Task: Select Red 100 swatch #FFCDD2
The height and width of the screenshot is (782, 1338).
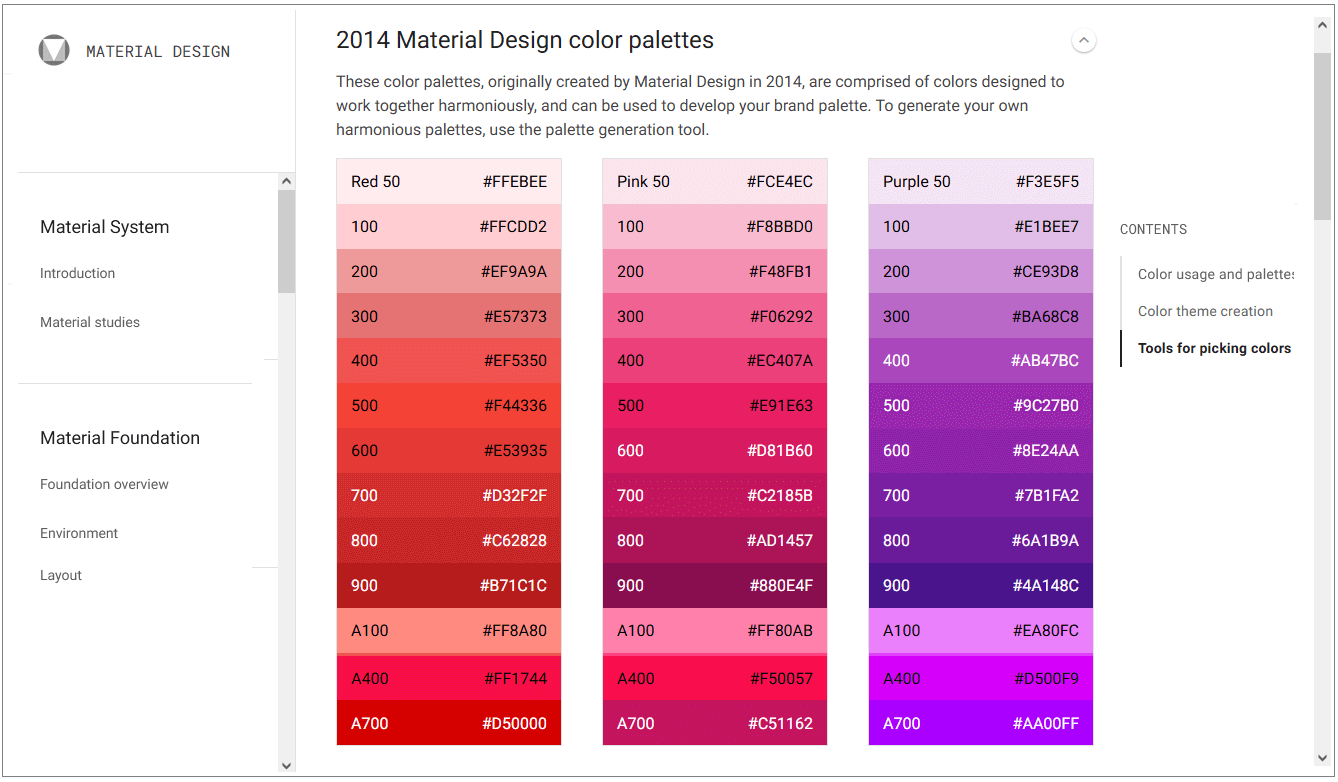Action: 449,226
